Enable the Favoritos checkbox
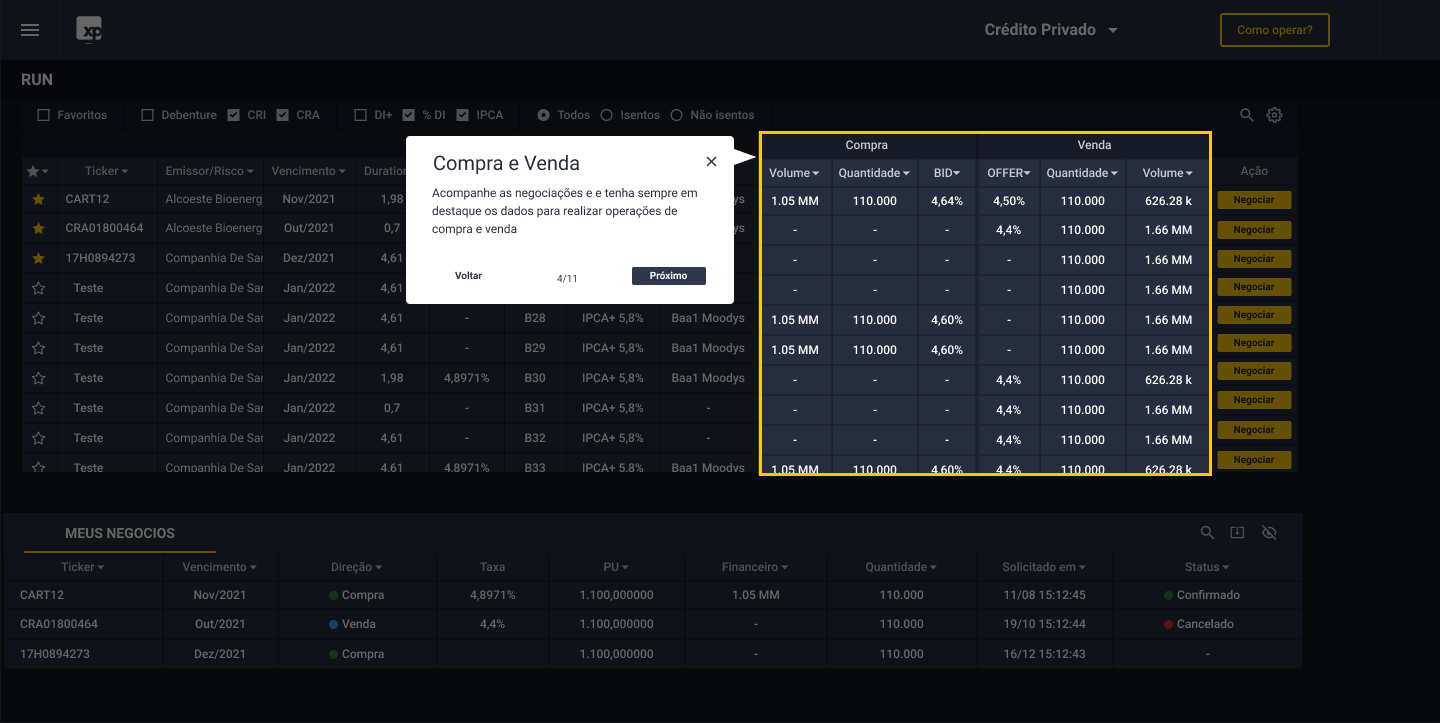The width and height of the screenshot is (1440, 723). click(43, 115)
